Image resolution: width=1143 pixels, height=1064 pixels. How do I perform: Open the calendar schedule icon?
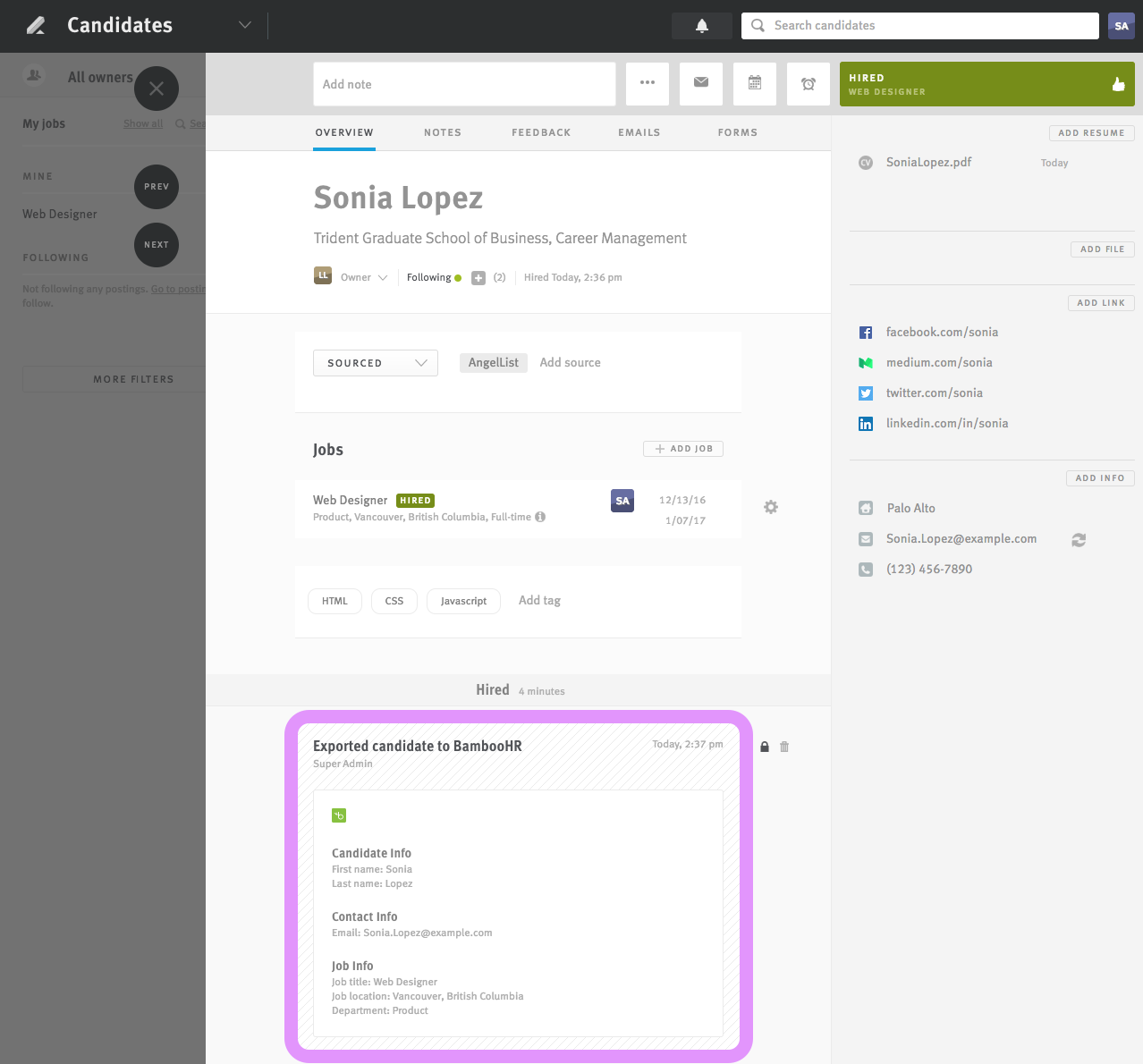(x=755, y=84)
